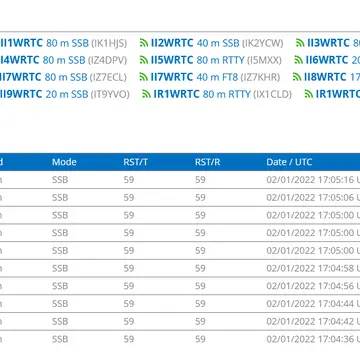The image size is (360, 360).
Task: Click operator callsign (I5MXX)
Action: pos(264,60)
